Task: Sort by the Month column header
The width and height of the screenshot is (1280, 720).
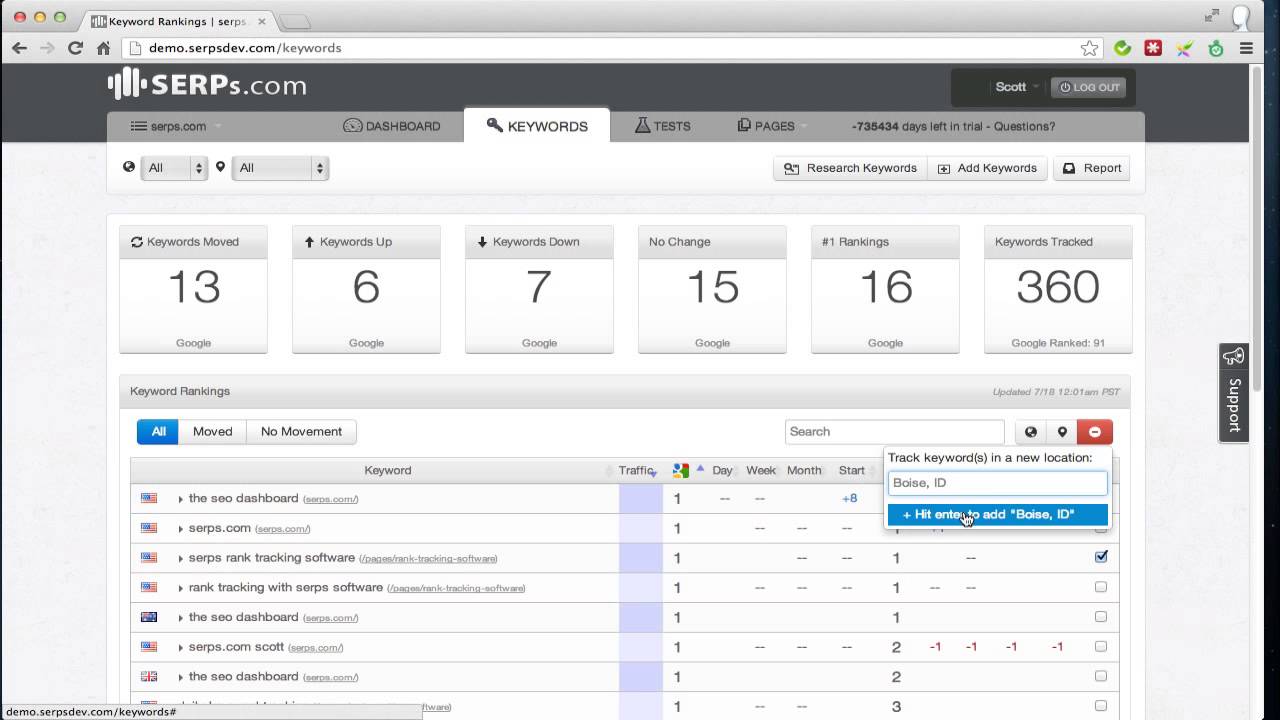Action: point(804,470)
